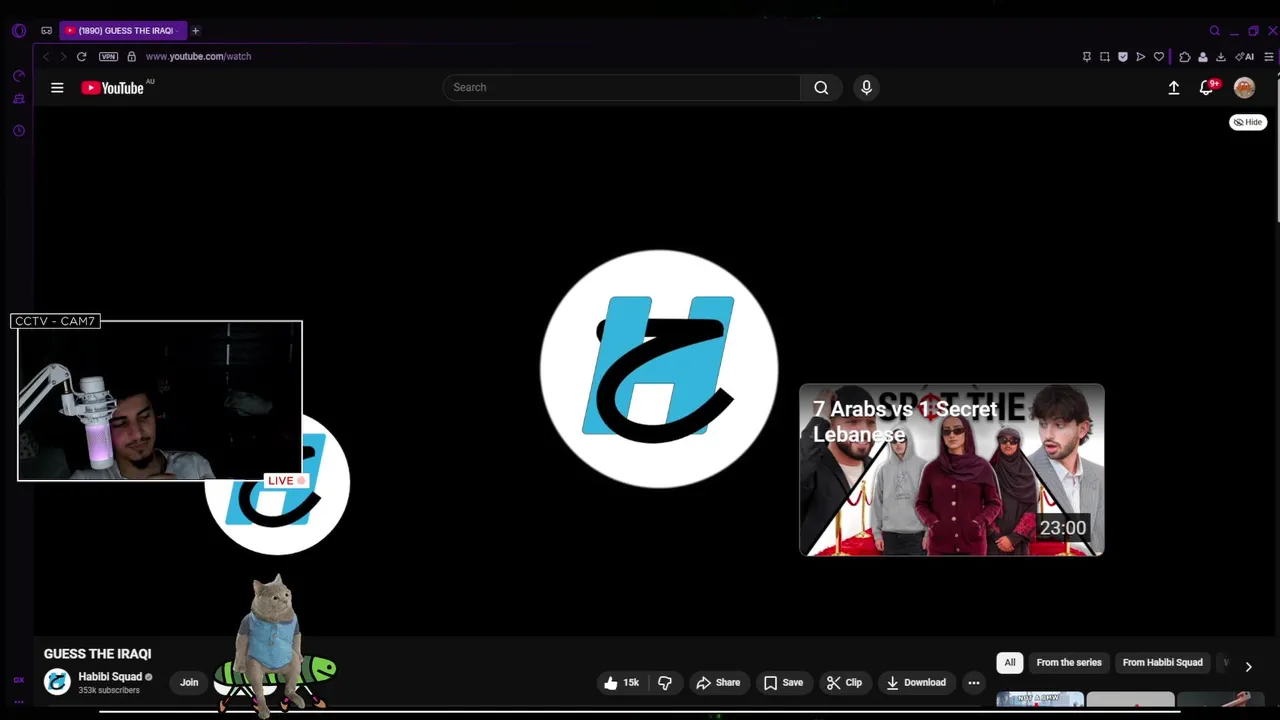1280x720 pixels.
Task: Open the Opera menu logo
Action: (18, 31)
